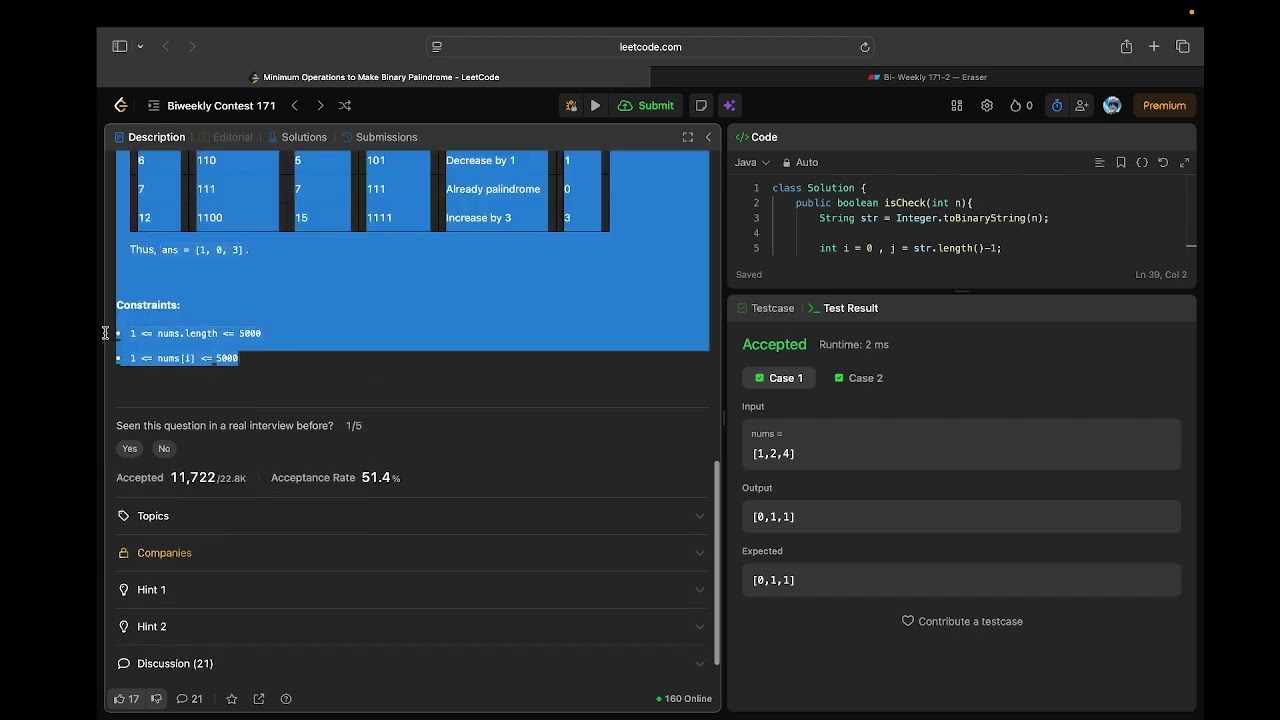Viewport: 1280px width, 720px height.
Task: Click the format code lines icon
Action: (x=1099, y=162)
